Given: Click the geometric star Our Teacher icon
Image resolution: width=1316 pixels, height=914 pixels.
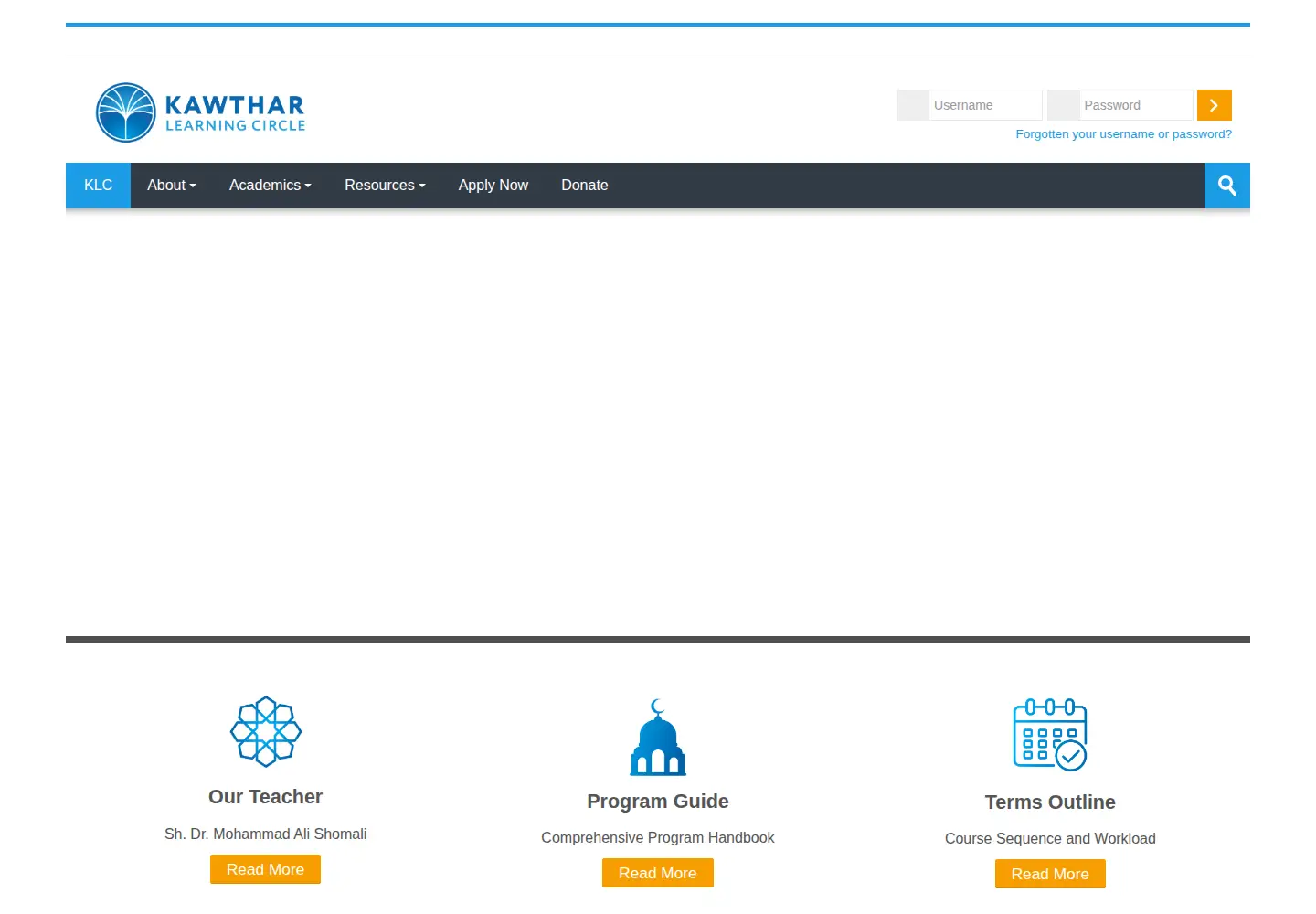Looking at the screenshot, I should click(x=266, y=731).
